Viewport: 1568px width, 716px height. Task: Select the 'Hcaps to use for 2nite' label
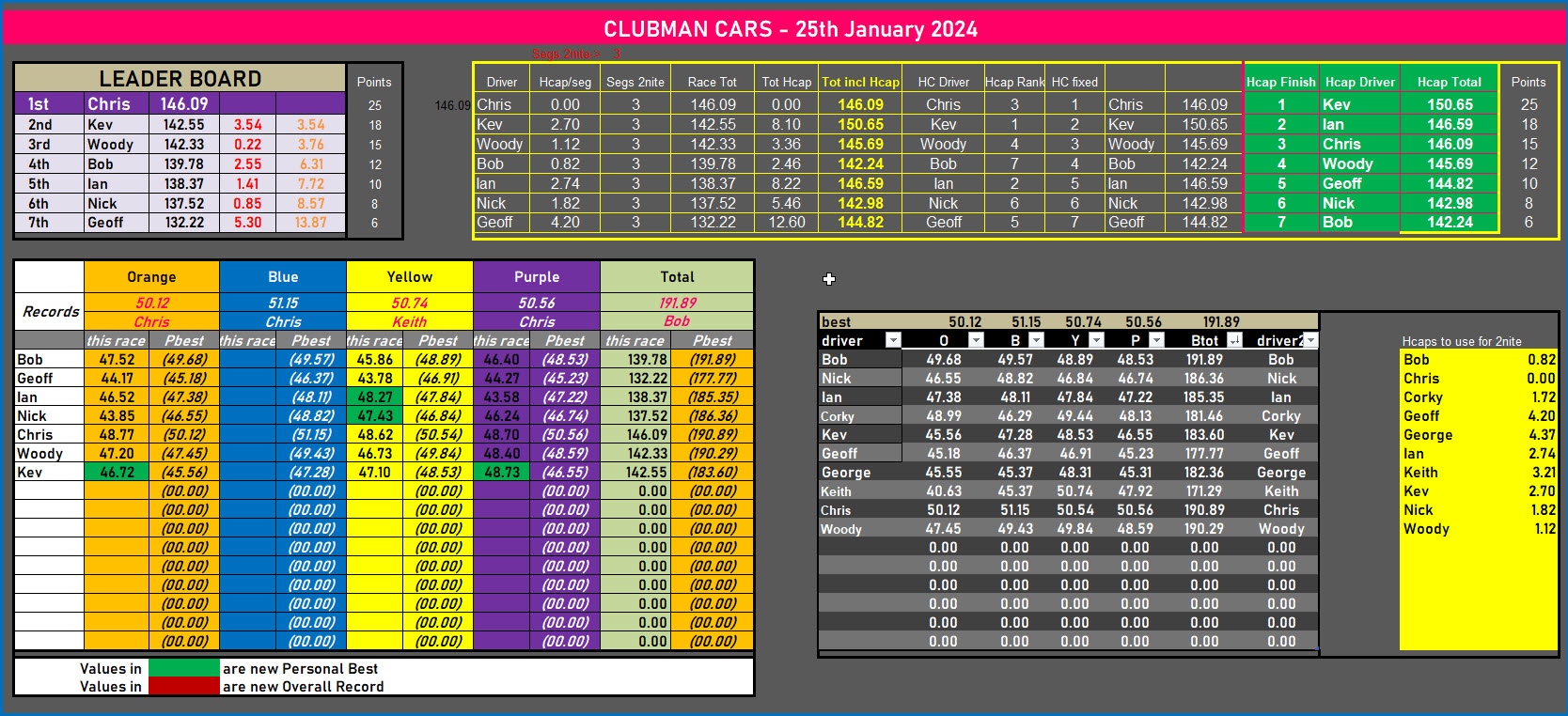point(1461,341)
